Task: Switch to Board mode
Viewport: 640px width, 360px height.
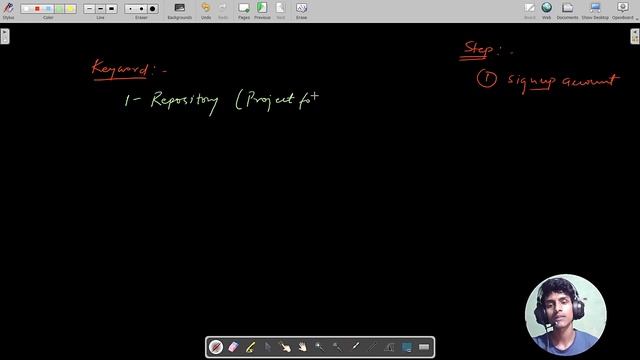Action: [530, 10]
